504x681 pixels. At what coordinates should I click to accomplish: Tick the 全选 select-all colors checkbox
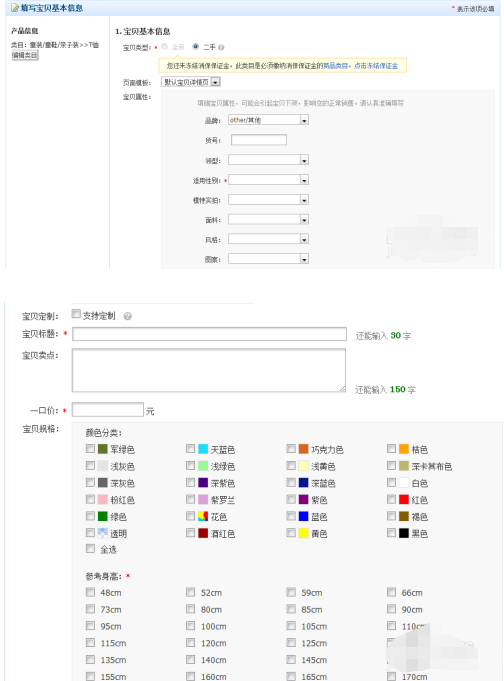90,549
